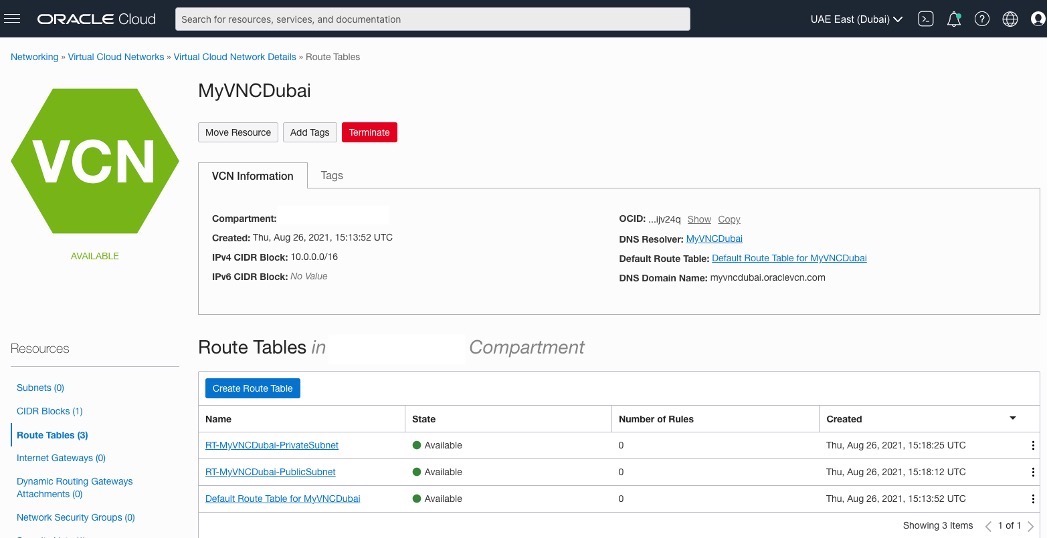Select Network Security Groups (0) in Resources
Screen dimensions: 1048x538
(x=76, y=517)
